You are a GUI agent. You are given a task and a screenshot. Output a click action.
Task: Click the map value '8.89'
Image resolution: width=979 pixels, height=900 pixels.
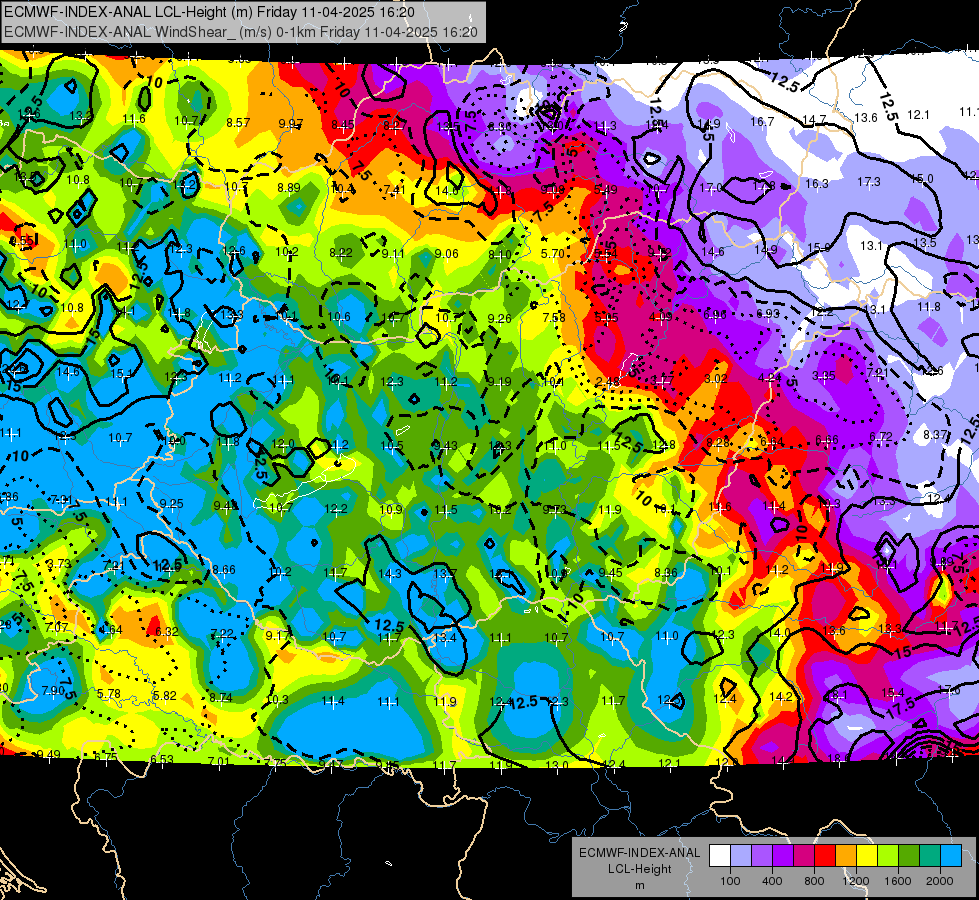click(289, 188)
